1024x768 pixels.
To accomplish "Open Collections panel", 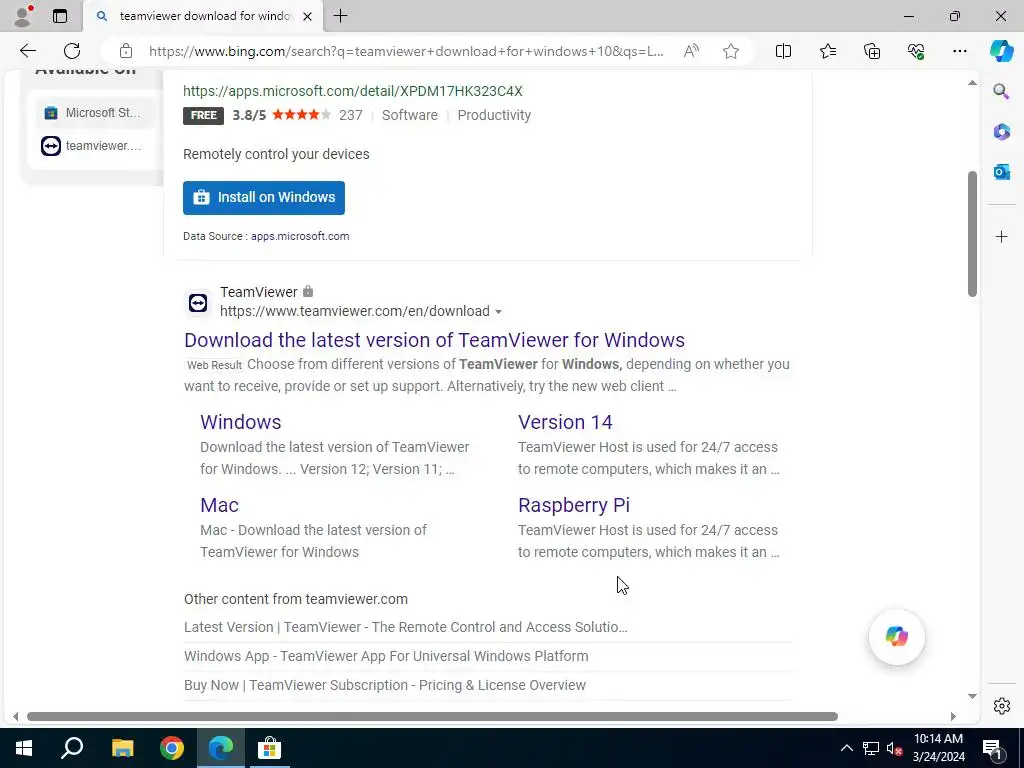I will 872,51.
